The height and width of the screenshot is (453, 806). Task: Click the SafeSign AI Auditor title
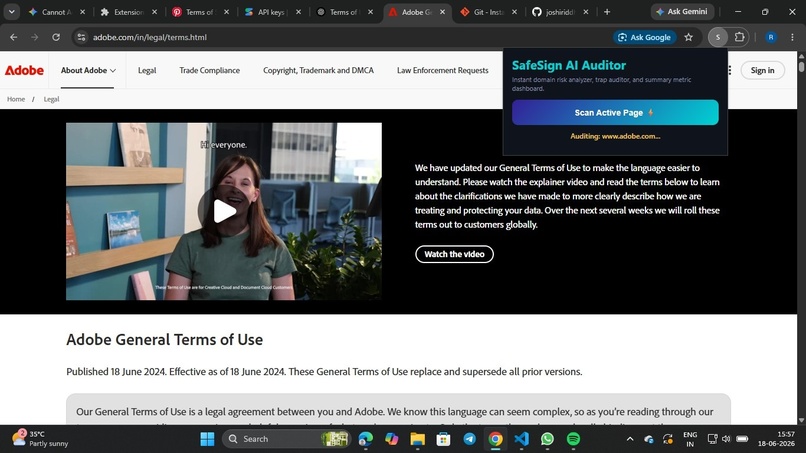(569, 65)
